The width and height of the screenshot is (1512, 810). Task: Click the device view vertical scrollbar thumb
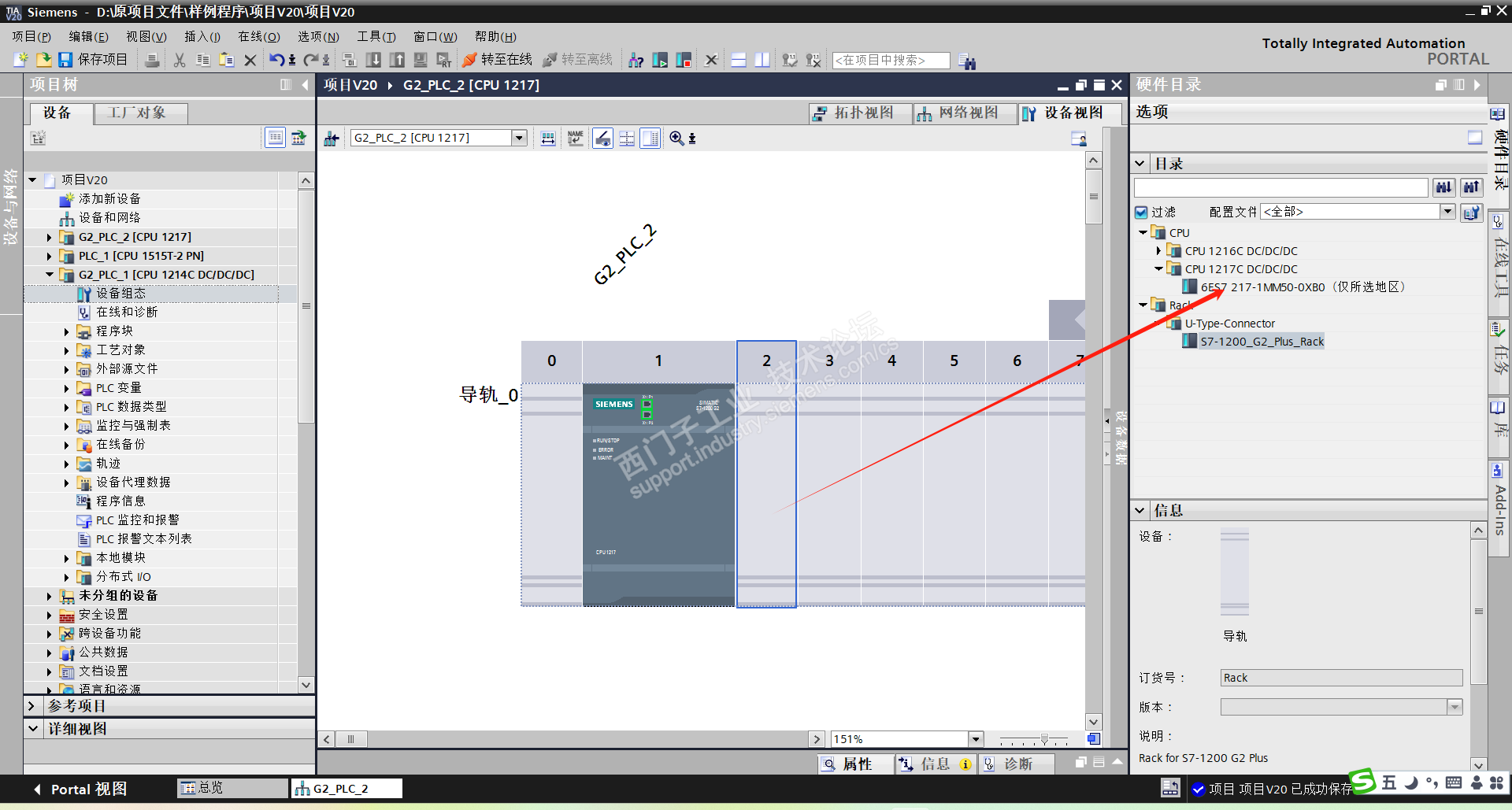coord(1093,197)
